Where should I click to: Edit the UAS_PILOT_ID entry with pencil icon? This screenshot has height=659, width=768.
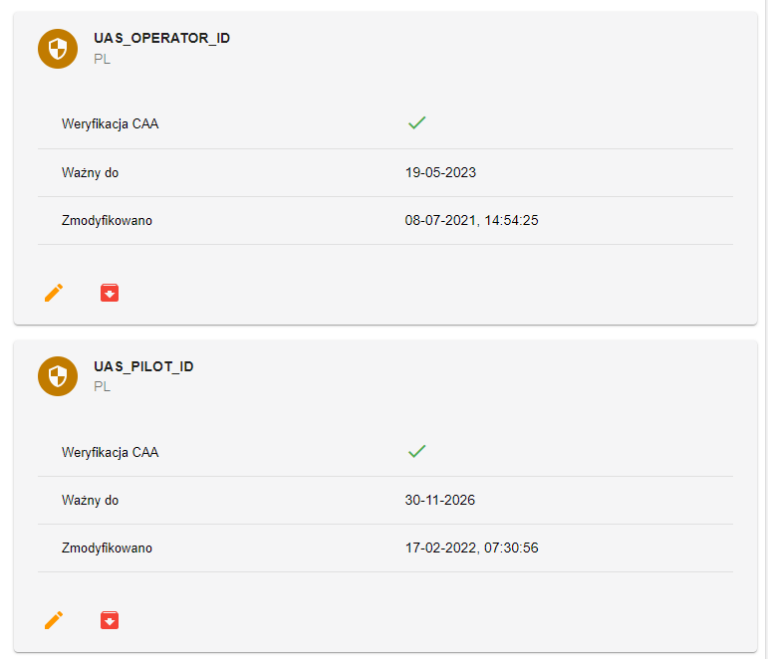tap(54, 620)
